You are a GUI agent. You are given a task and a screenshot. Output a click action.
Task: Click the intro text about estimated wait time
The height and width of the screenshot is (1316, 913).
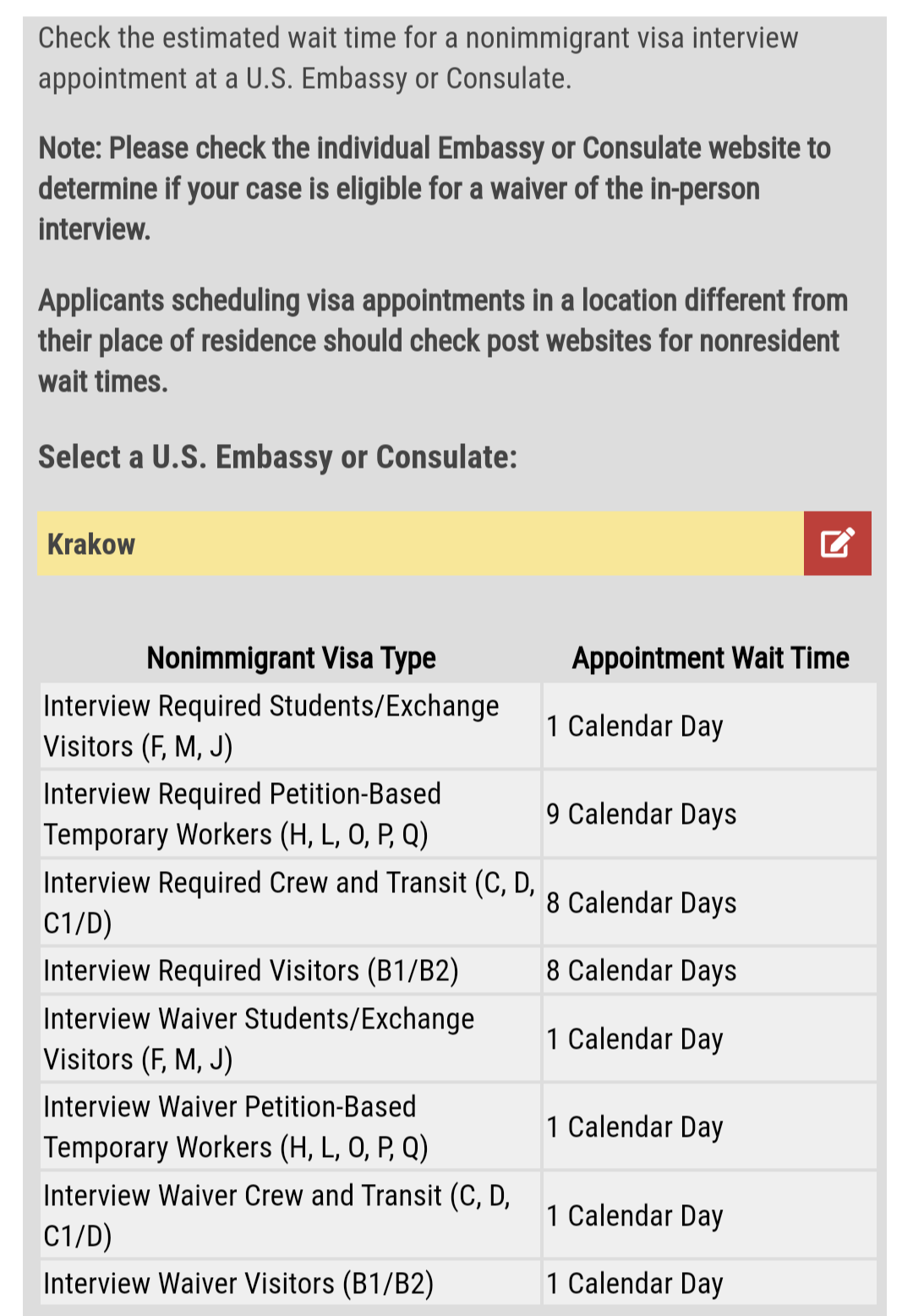pos(418,58)
